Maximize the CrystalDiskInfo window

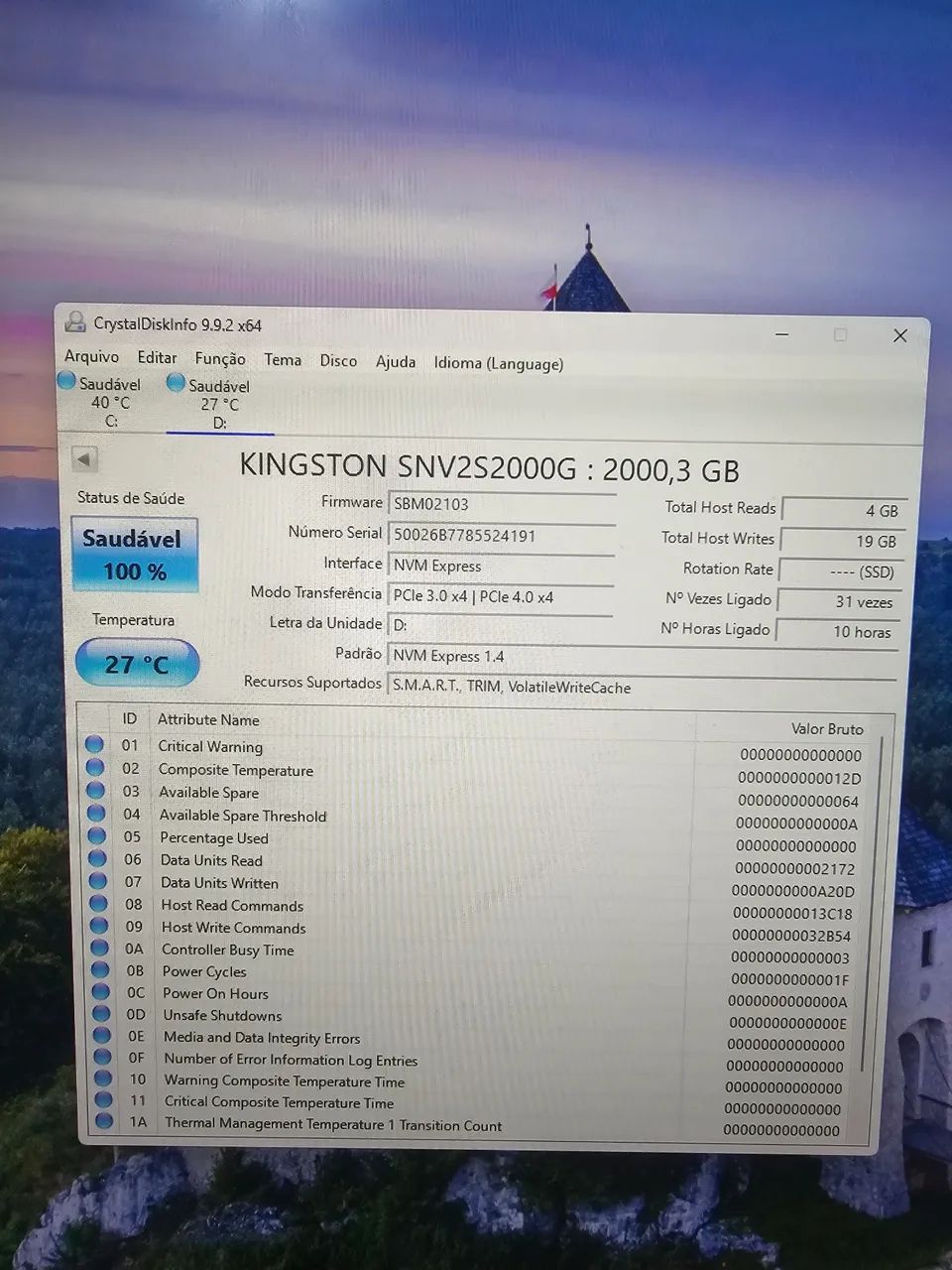840,334
